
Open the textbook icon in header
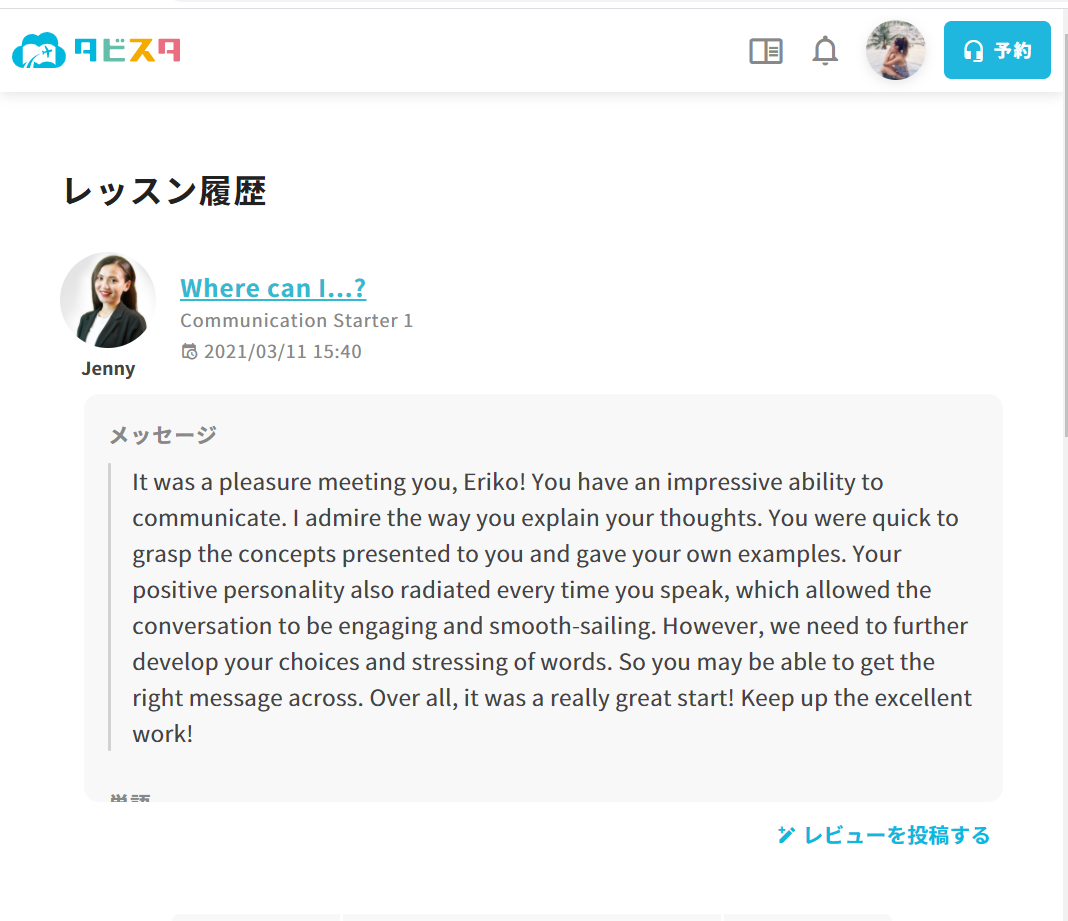(766, 51)
